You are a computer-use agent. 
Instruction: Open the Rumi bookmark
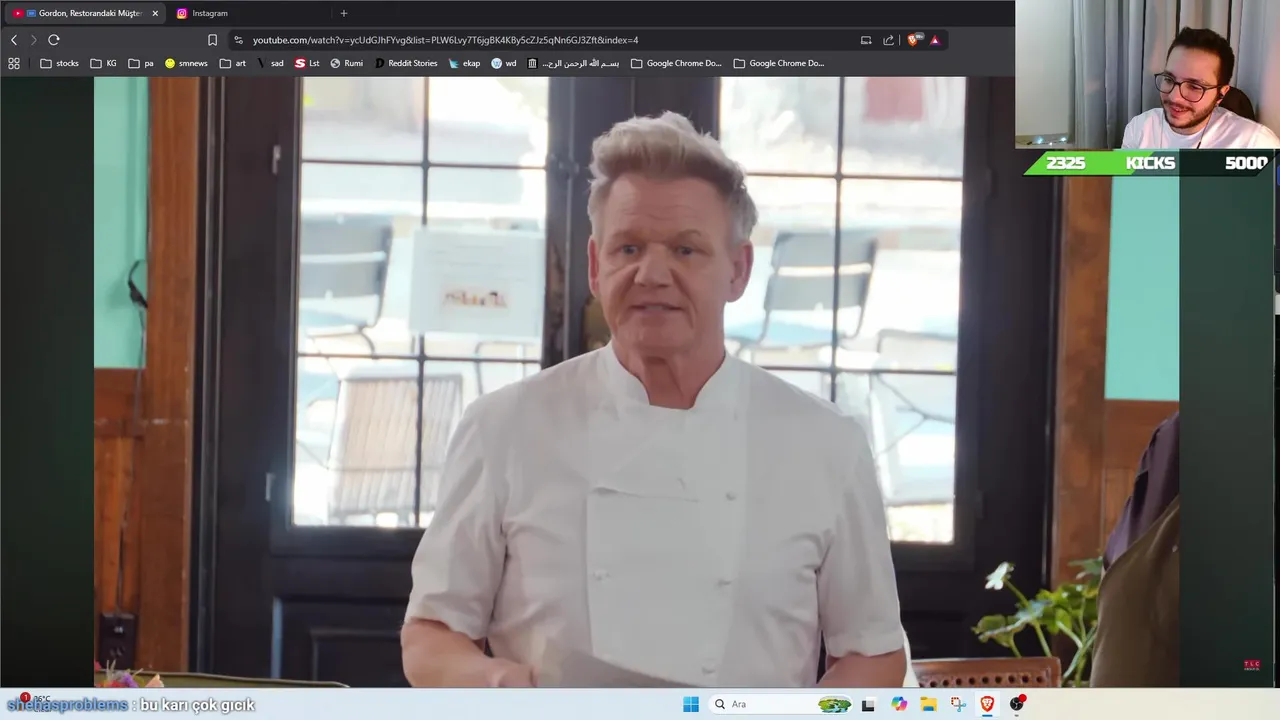(347, 63)
